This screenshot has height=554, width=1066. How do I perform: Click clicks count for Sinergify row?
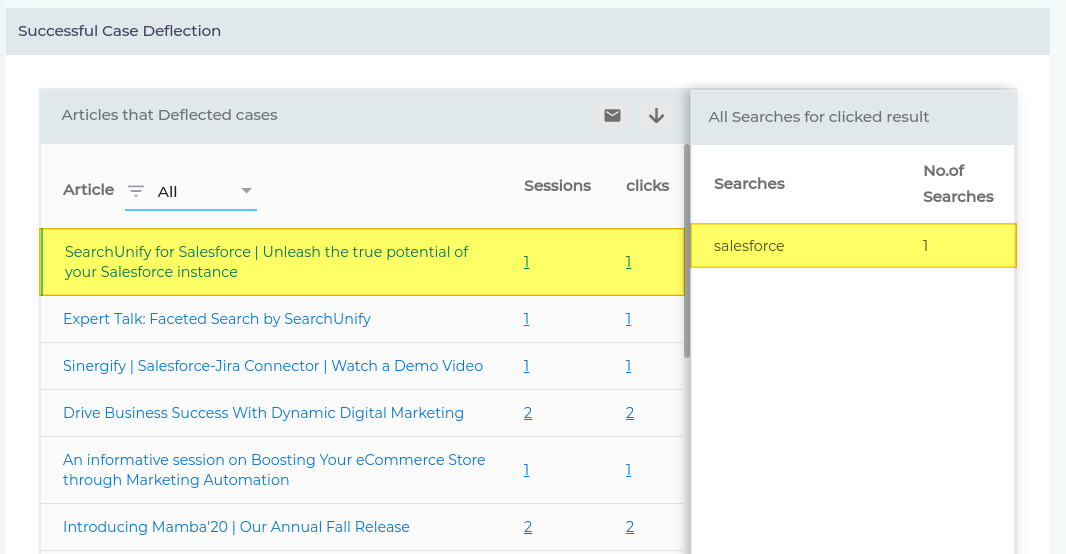pyautogui.click(x=628, y=366)
